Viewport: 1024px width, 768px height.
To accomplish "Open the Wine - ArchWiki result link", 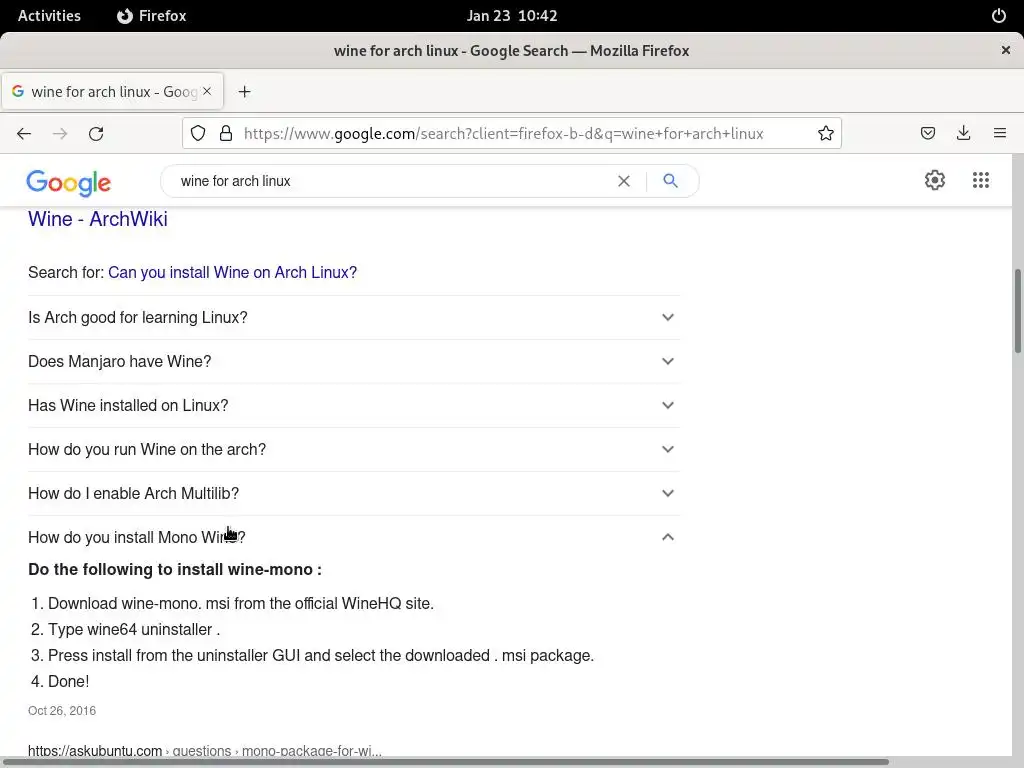I will (x=98, y=219).
